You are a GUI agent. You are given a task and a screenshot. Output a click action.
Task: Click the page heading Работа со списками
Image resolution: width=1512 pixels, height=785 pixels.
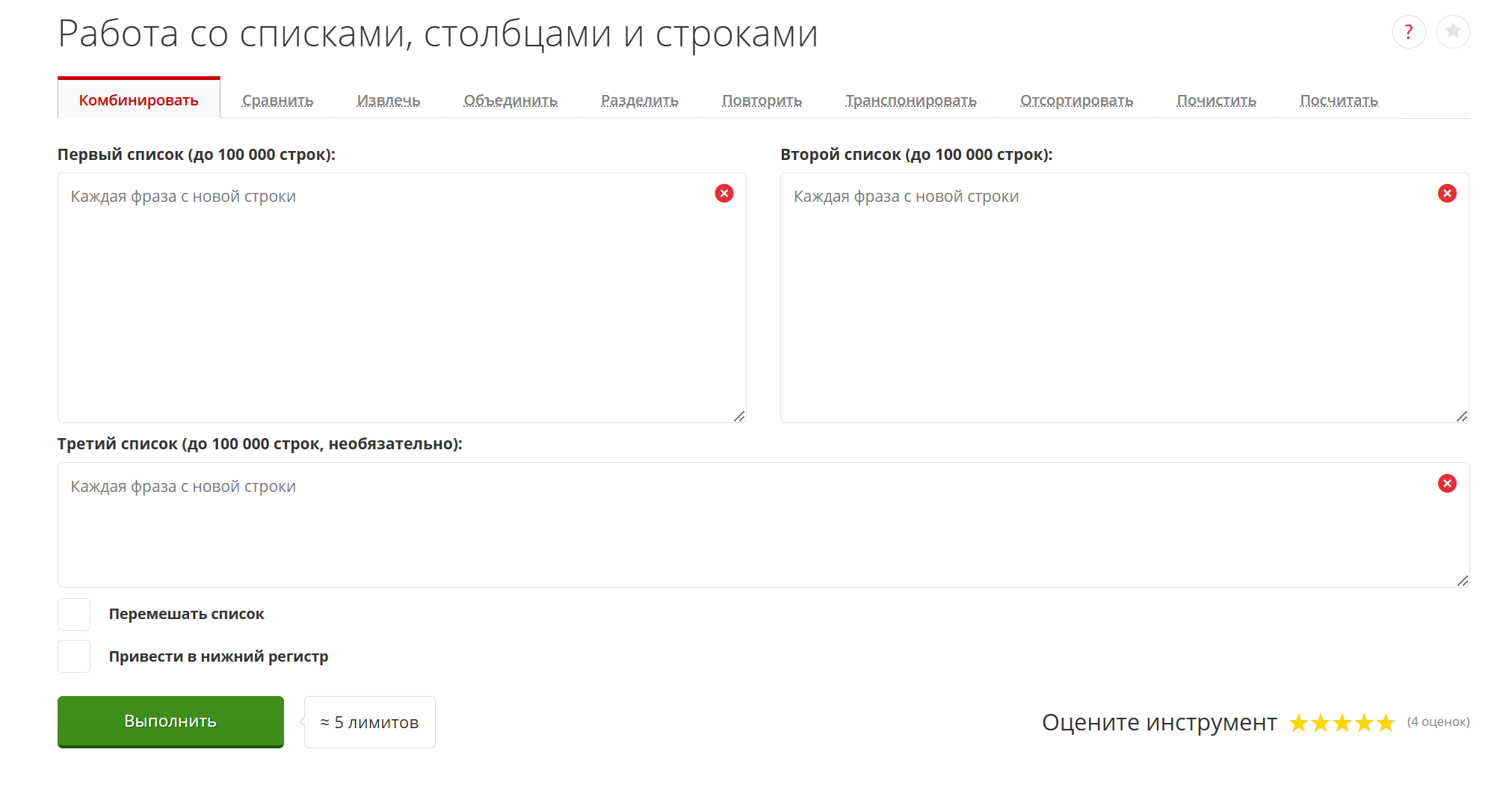(x=438, y=34)
